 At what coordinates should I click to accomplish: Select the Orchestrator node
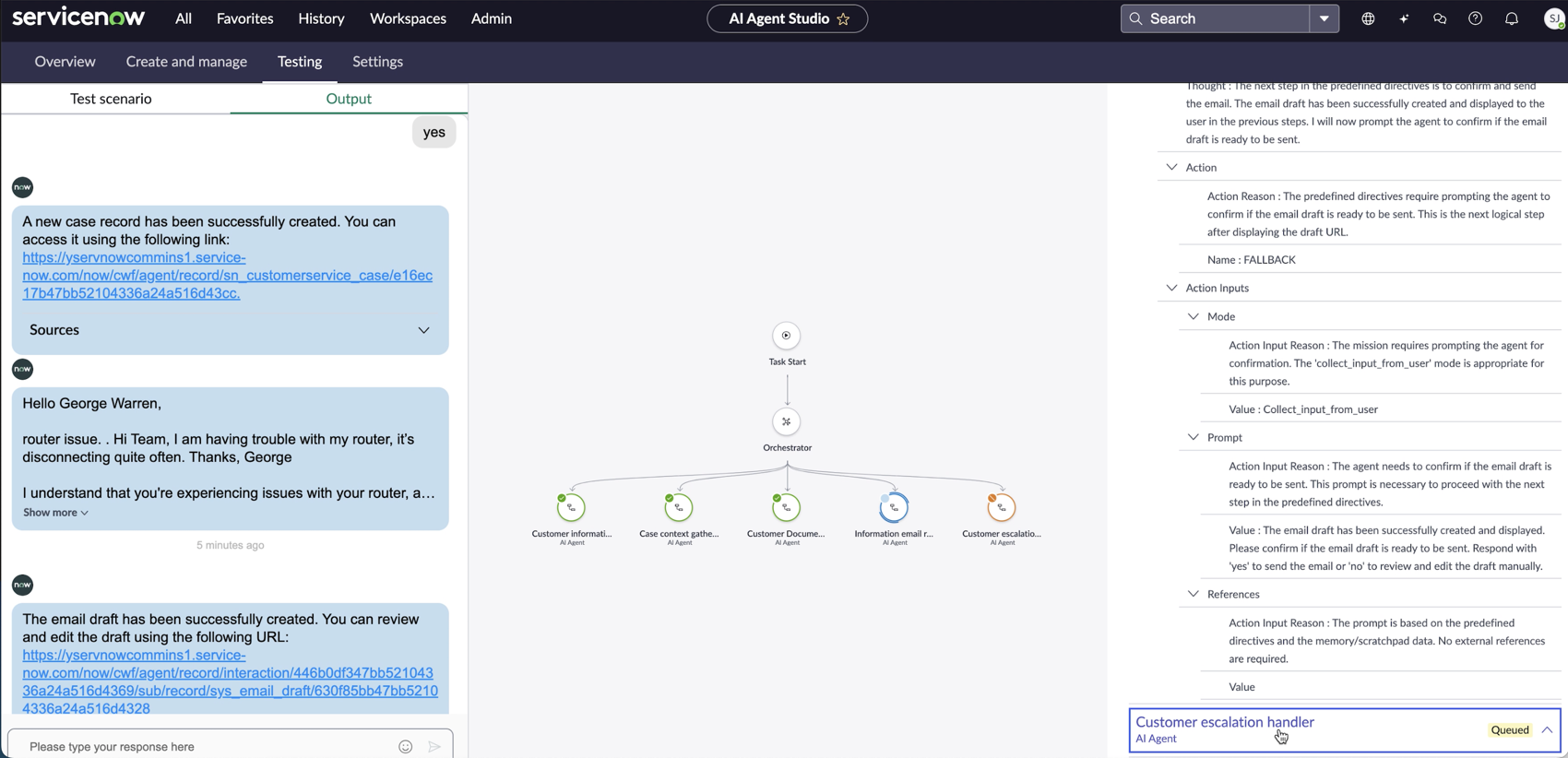(x=787, y=421)
